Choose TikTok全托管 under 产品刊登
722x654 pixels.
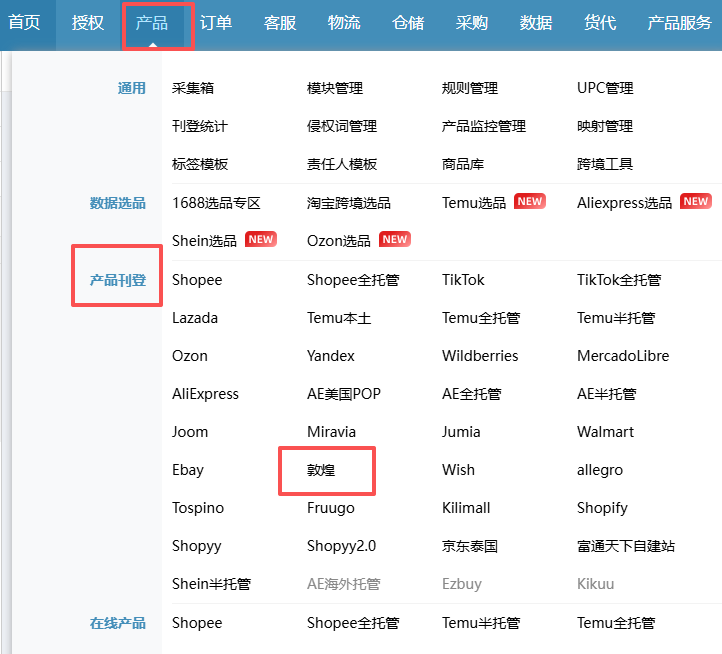point(618,280)
